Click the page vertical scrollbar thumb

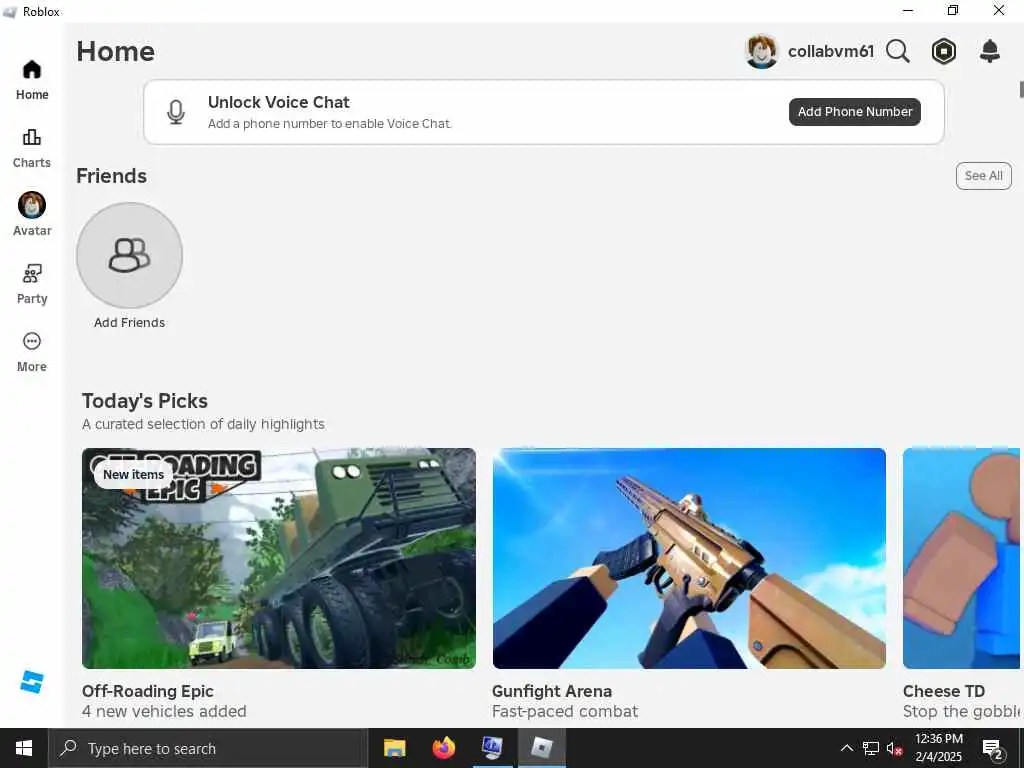[1021, 89]
